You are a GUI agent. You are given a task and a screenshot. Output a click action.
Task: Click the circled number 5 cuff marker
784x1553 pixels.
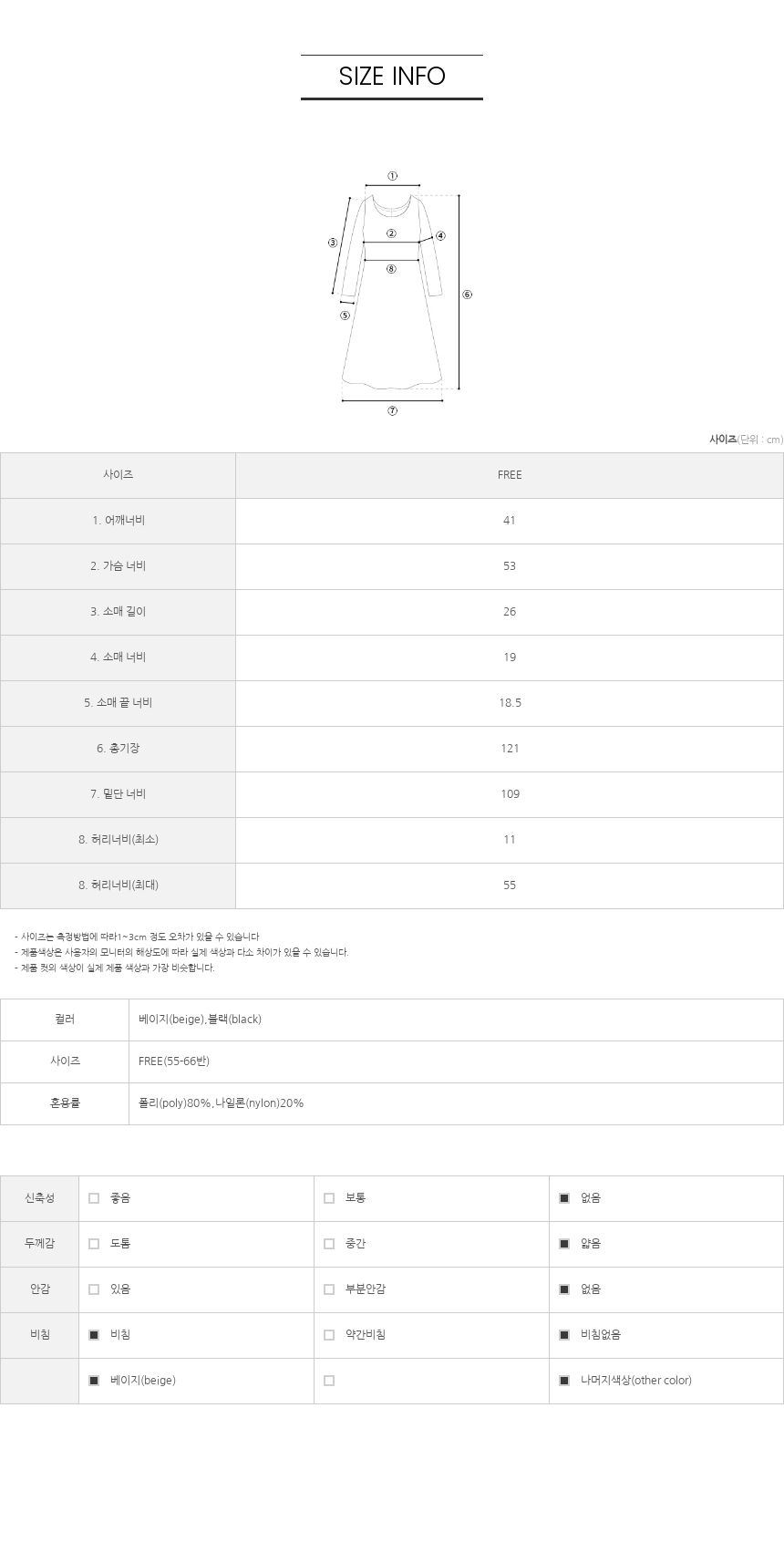click(345, 316)
